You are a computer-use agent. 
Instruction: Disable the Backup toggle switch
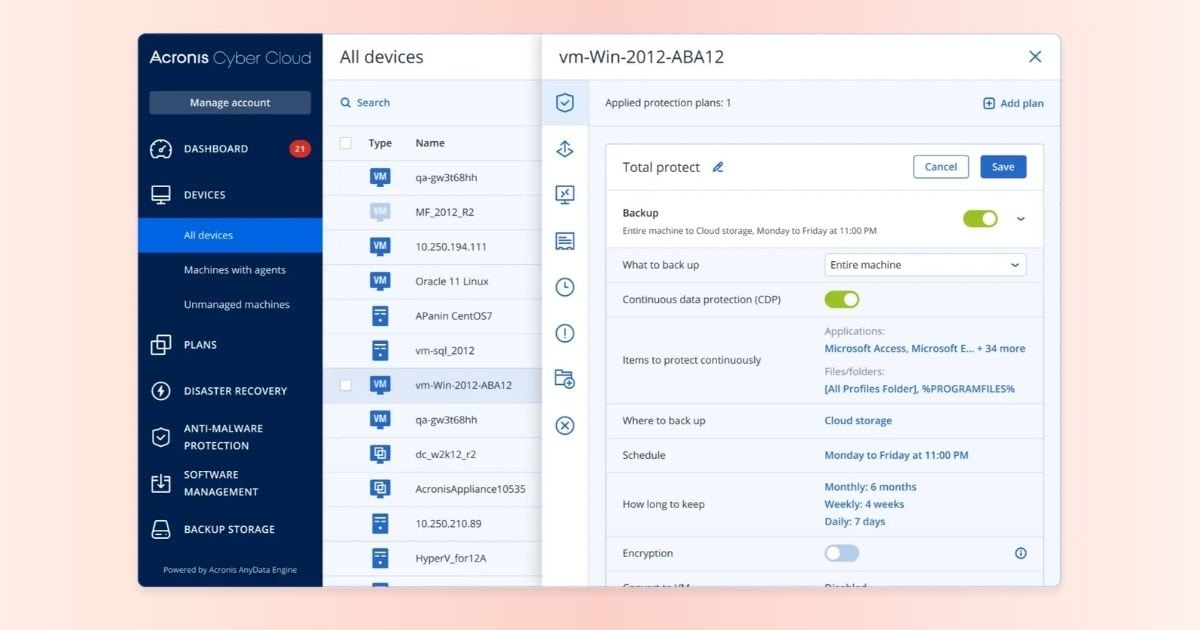(980, 218)
